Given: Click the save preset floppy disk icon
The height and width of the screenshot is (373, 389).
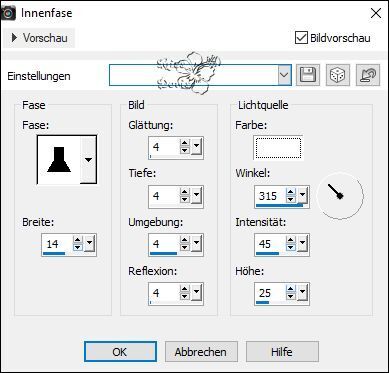Looking at the screenshot, I should pyautogui.click(x=308, y=75).
